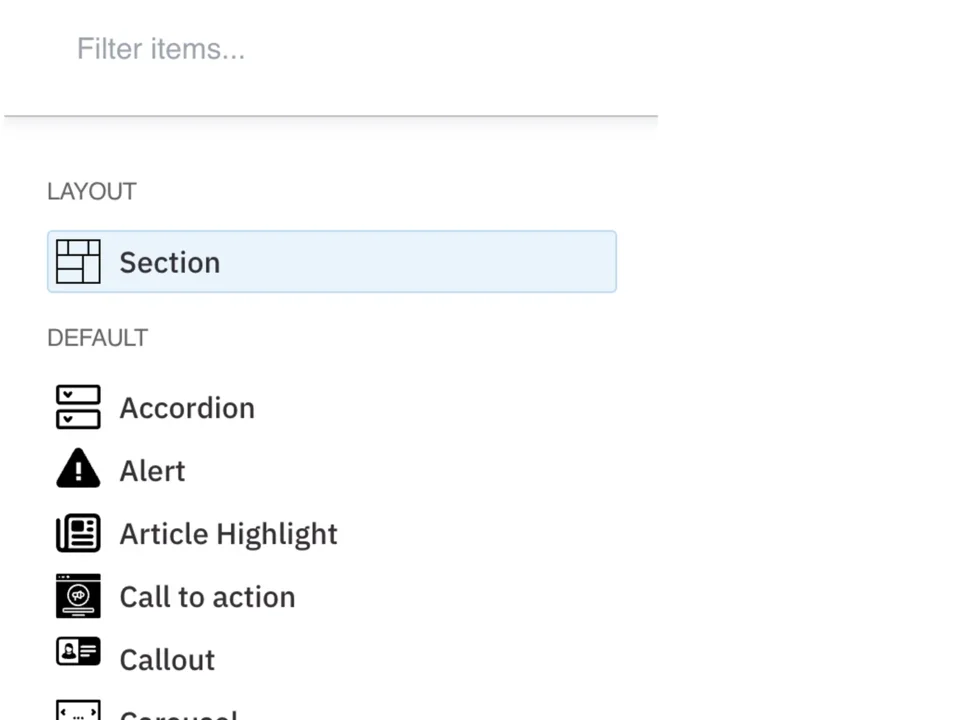Add an Alert component
960x720 pixels.
coord(152,470)
